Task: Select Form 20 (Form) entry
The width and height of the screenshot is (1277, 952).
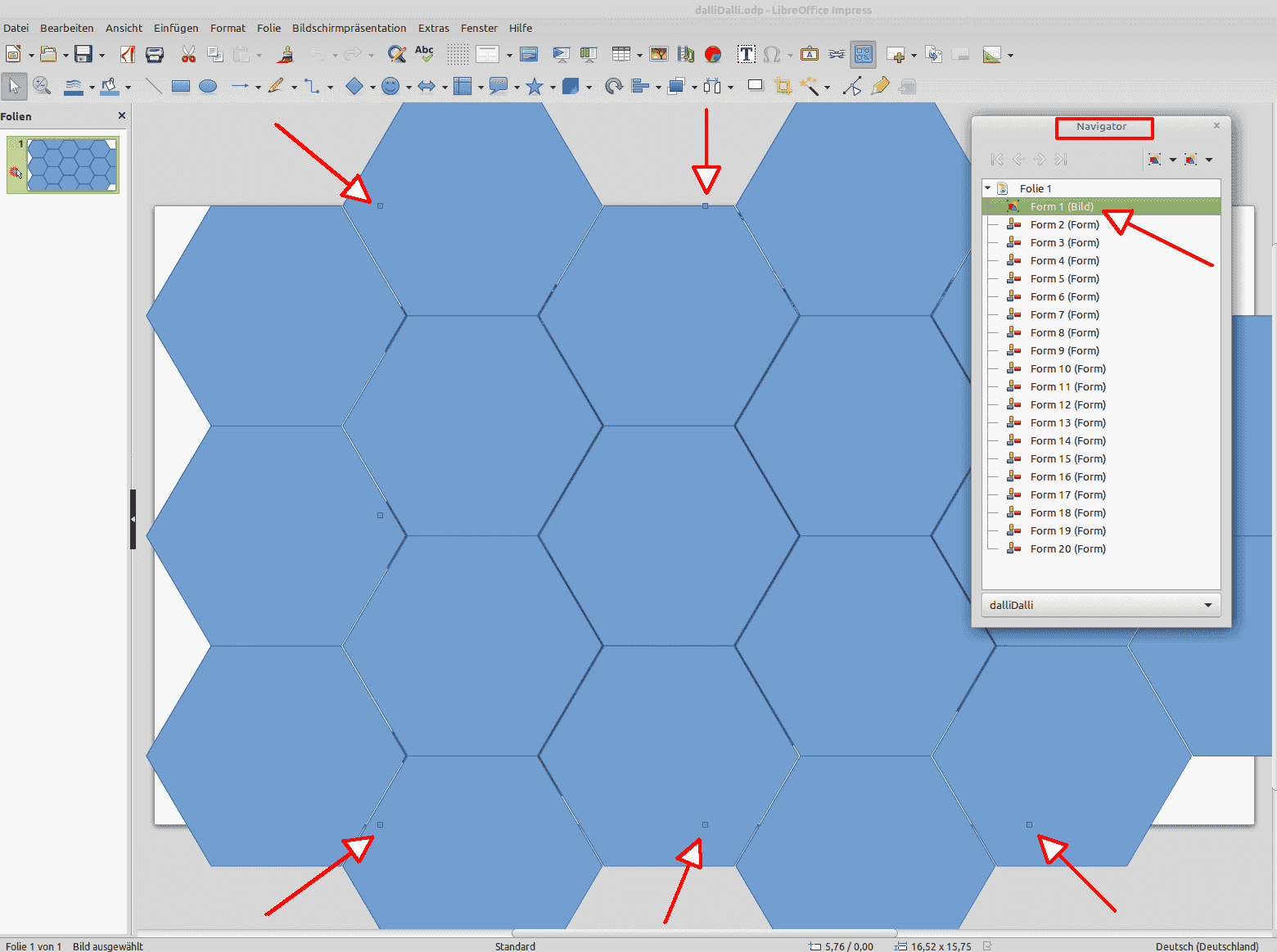Action: pyautogui.click(x=1101, y=548)
